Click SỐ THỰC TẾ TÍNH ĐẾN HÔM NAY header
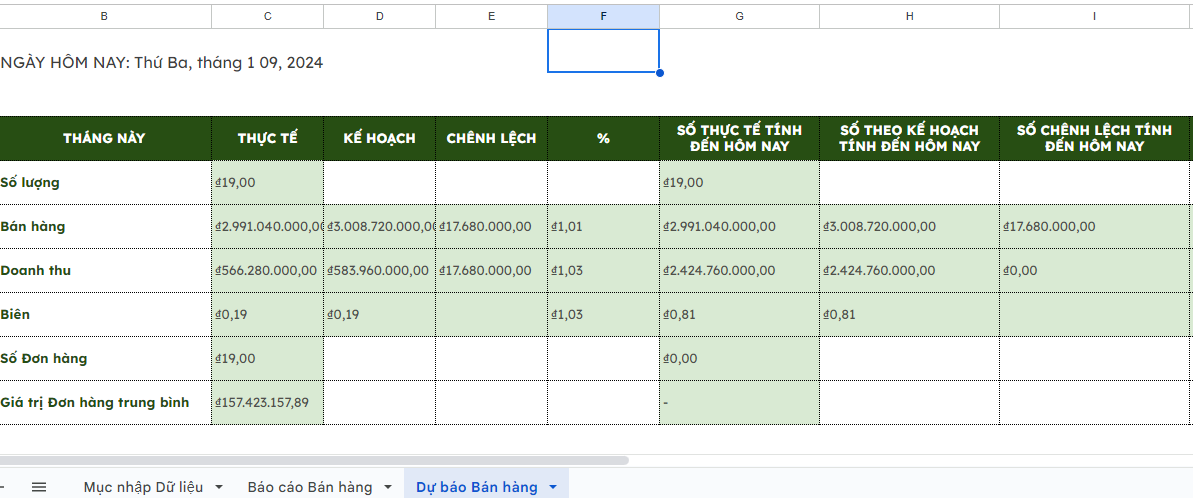The width and height of the screenshot is (1193, 498). click(x=740, y=138)
